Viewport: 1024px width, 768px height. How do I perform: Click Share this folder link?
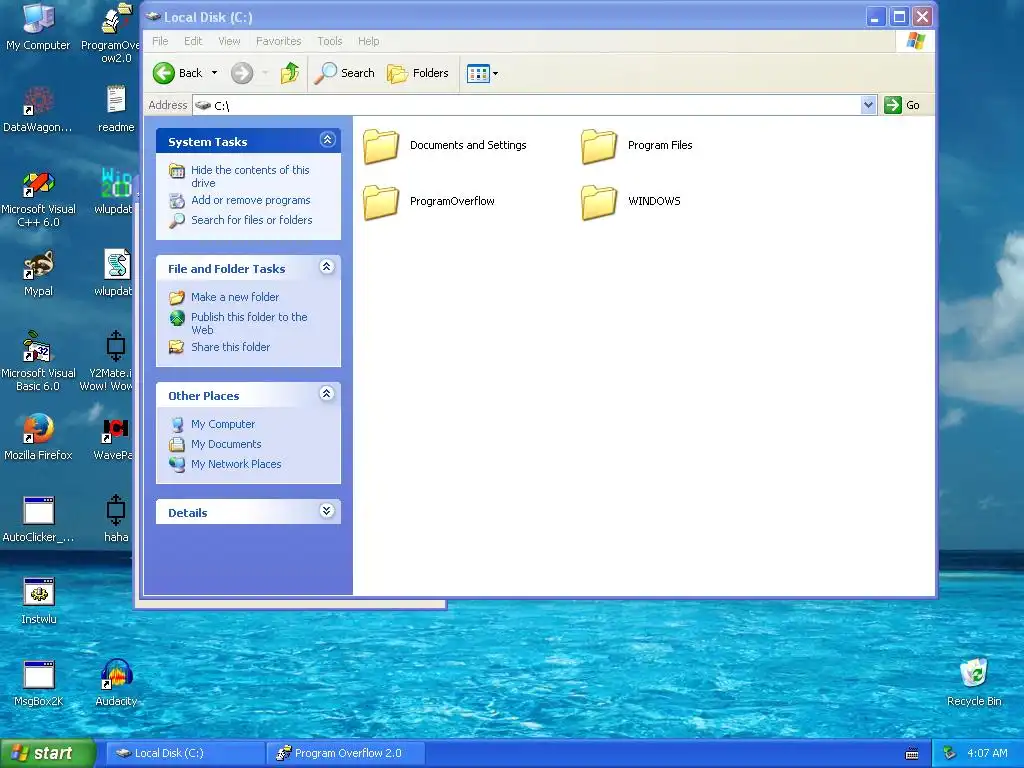click(231, 347)
